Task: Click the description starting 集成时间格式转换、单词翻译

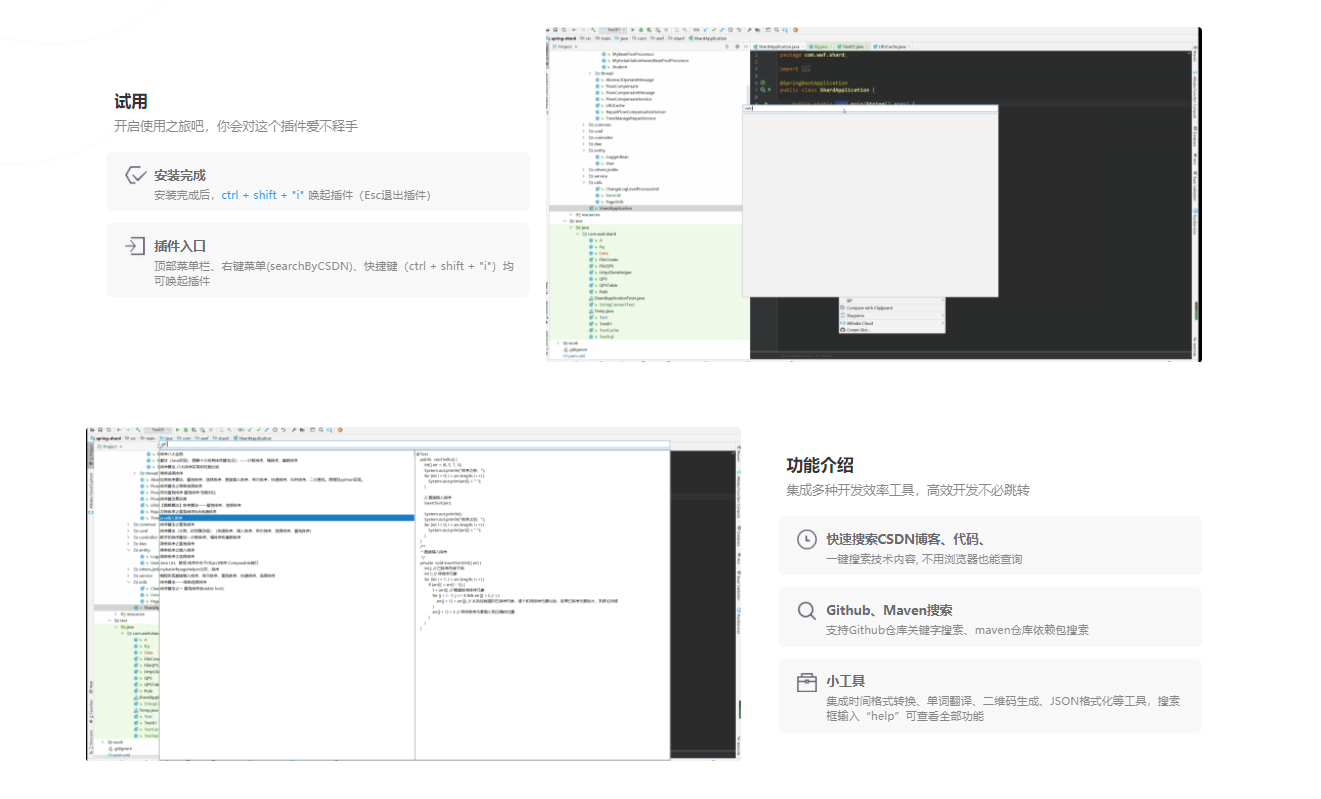Action: tap(1003, 708)
